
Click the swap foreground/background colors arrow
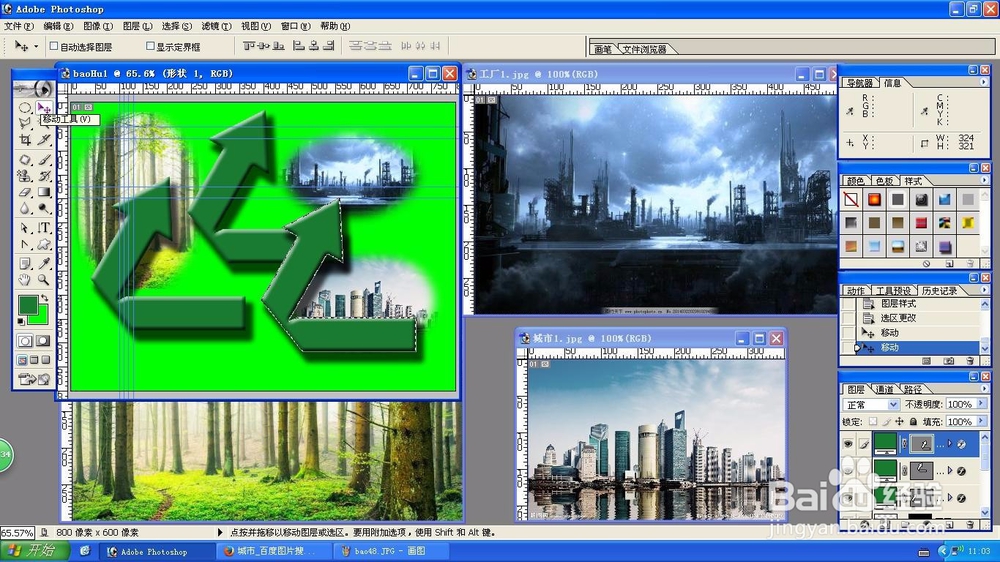44,299
